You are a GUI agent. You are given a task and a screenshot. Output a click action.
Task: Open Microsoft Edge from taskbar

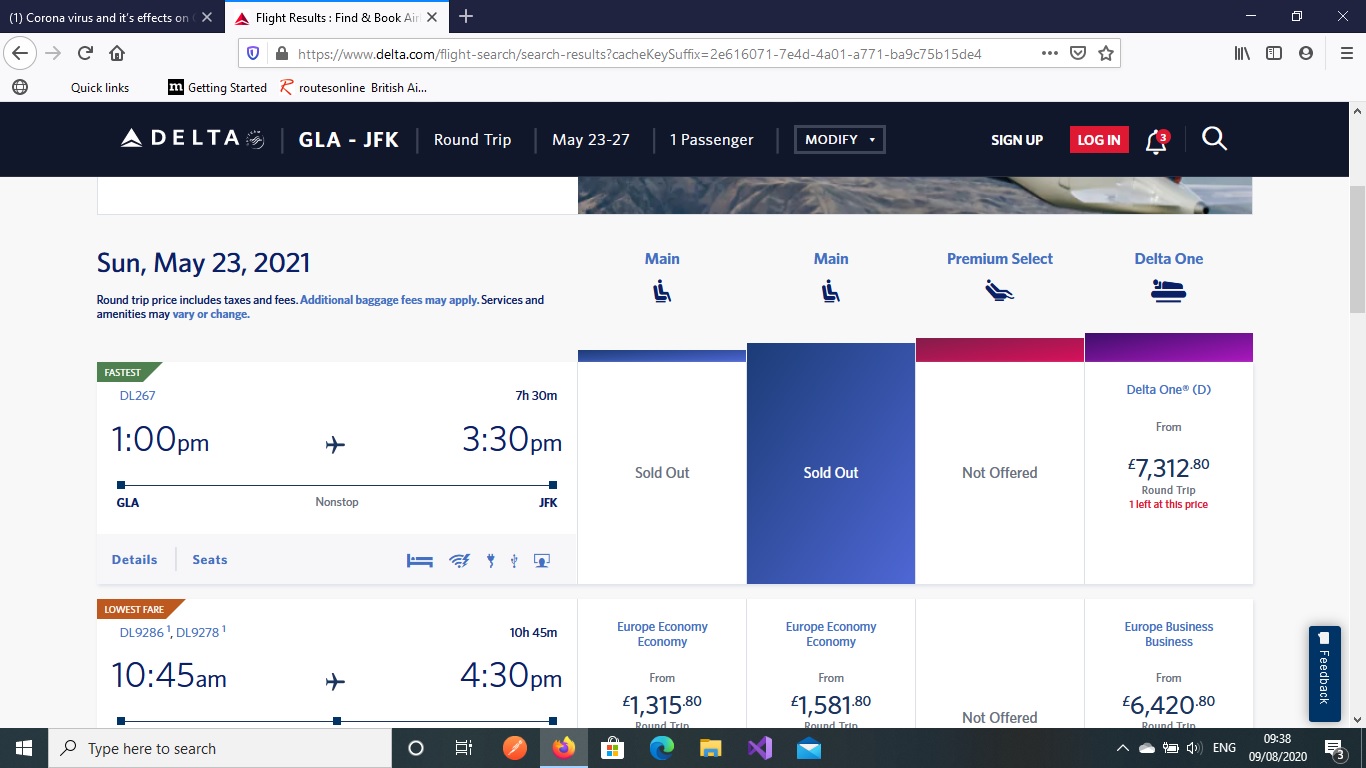point(662,748)
